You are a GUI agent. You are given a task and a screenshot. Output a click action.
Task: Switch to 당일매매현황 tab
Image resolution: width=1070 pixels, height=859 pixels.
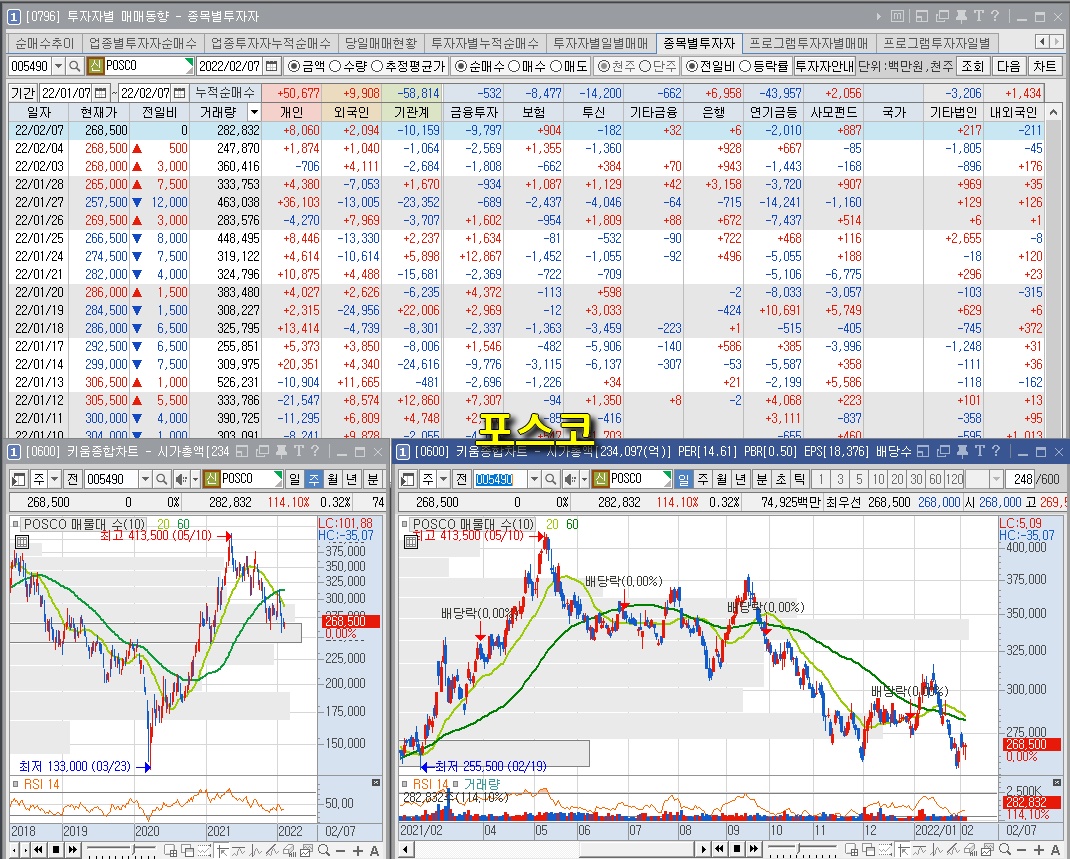pyautogui.click(x=381, y=43)
